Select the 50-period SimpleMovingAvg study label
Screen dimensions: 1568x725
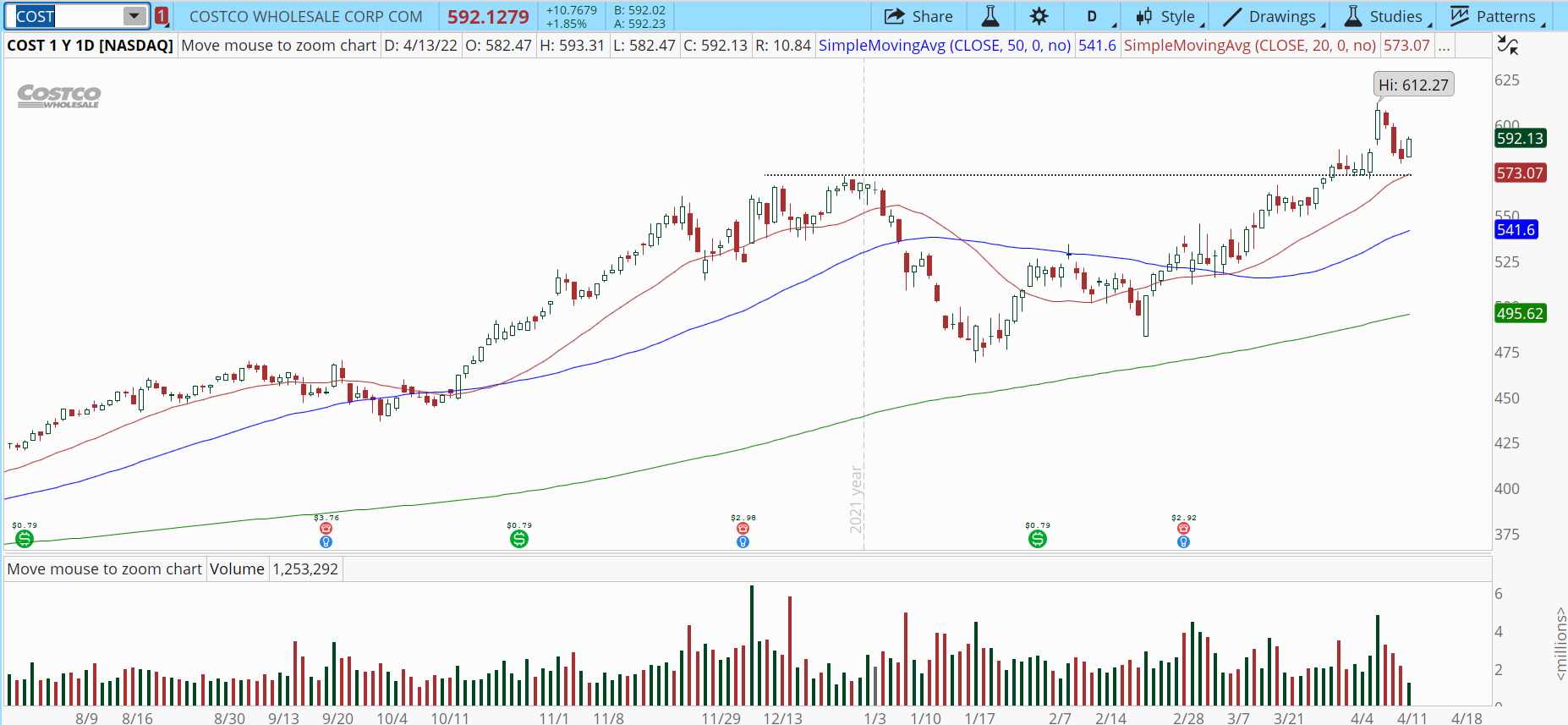(x=945, y=46)
